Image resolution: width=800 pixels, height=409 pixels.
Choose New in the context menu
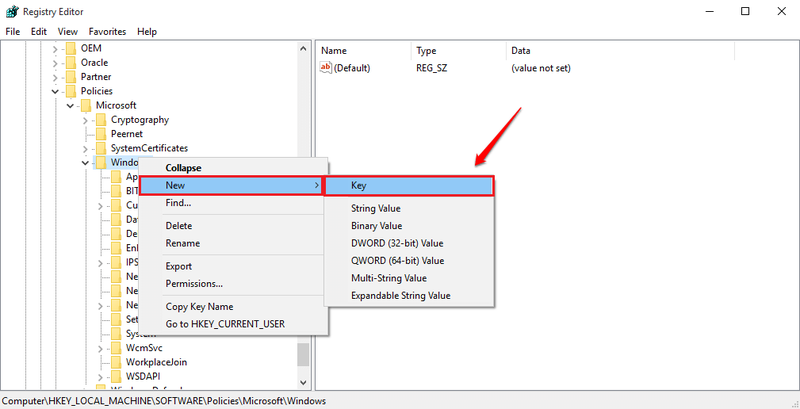[231, 186]
